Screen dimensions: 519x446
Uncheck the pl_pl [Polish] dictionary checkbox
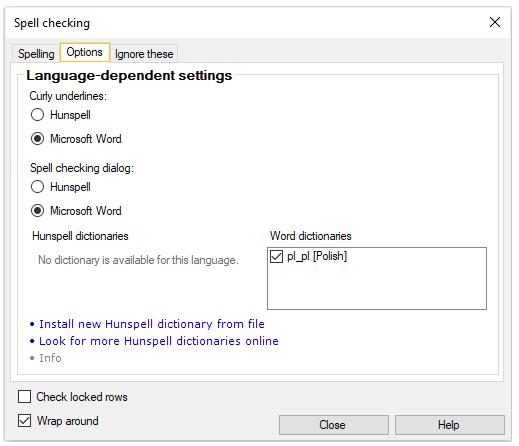(x=276, y=256)
